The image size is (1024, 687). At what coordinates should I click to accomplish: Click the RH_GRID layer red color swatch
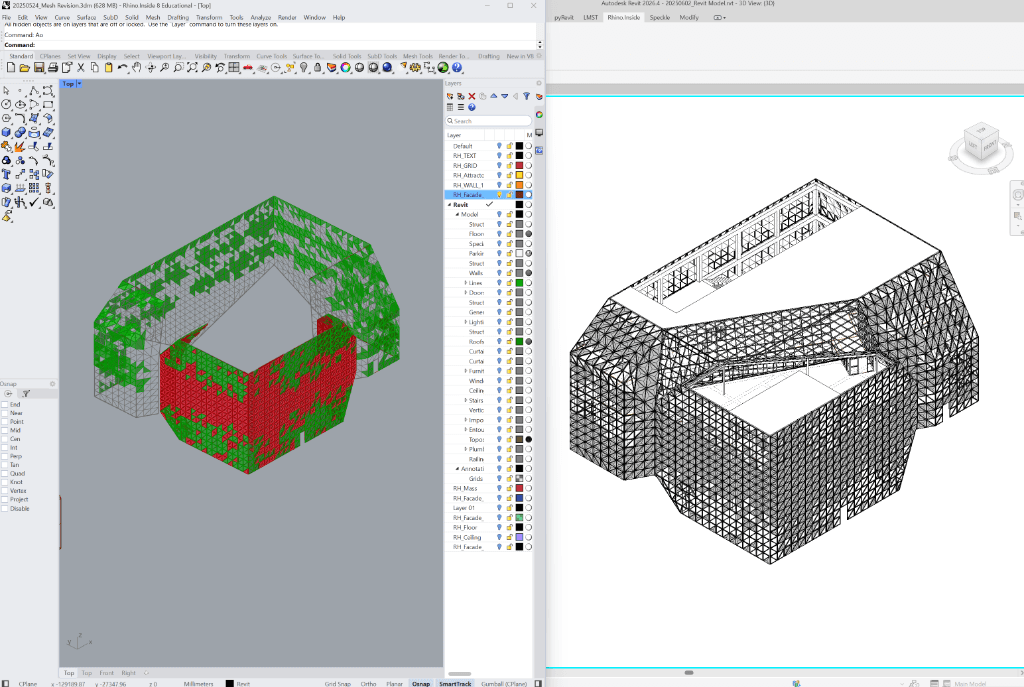click(519, 166)
